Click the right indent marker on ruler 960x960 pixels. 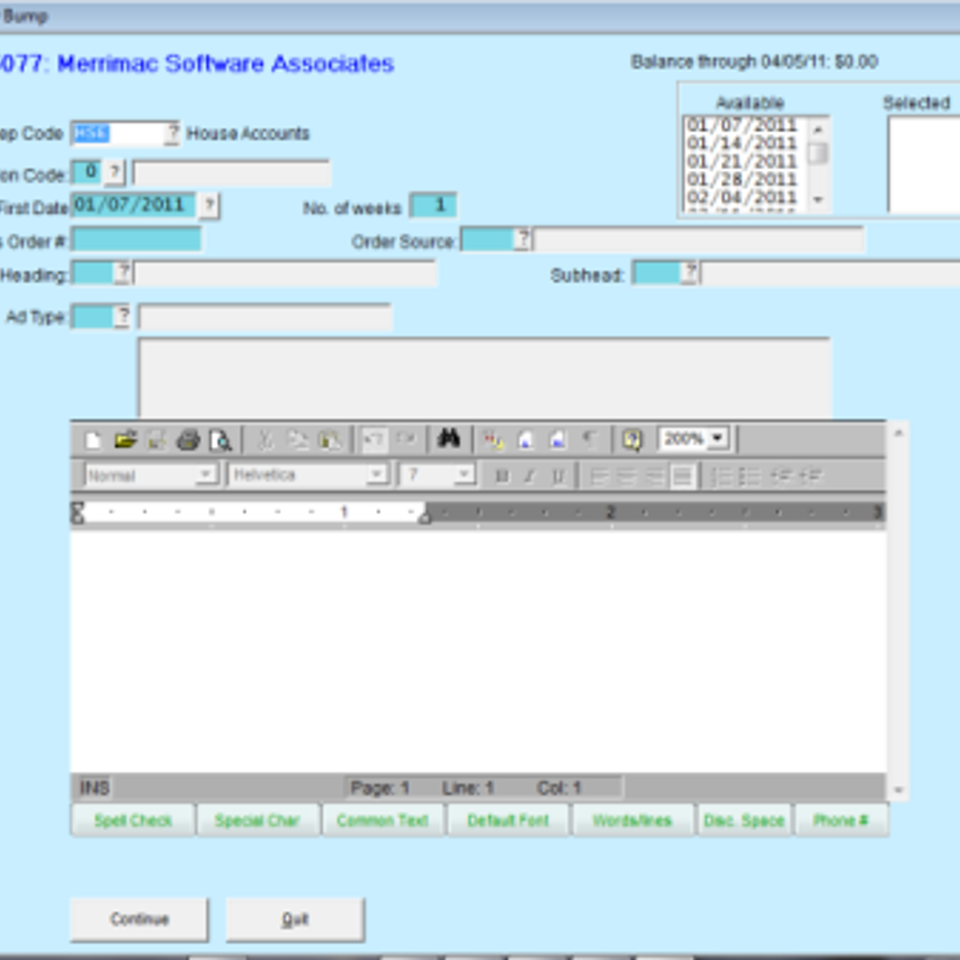(424, 518)
